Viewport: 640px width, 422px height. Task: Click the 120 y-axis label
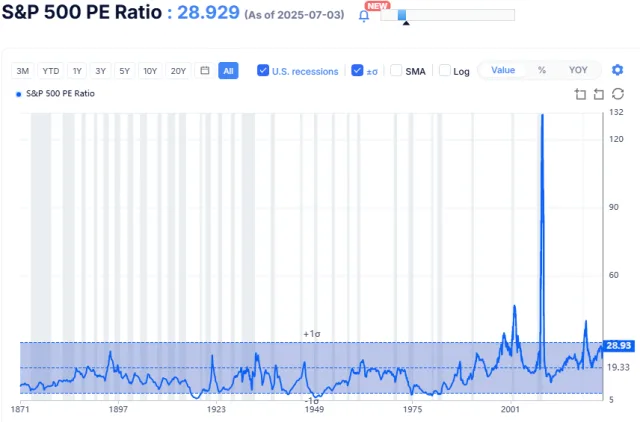[616, 139]
